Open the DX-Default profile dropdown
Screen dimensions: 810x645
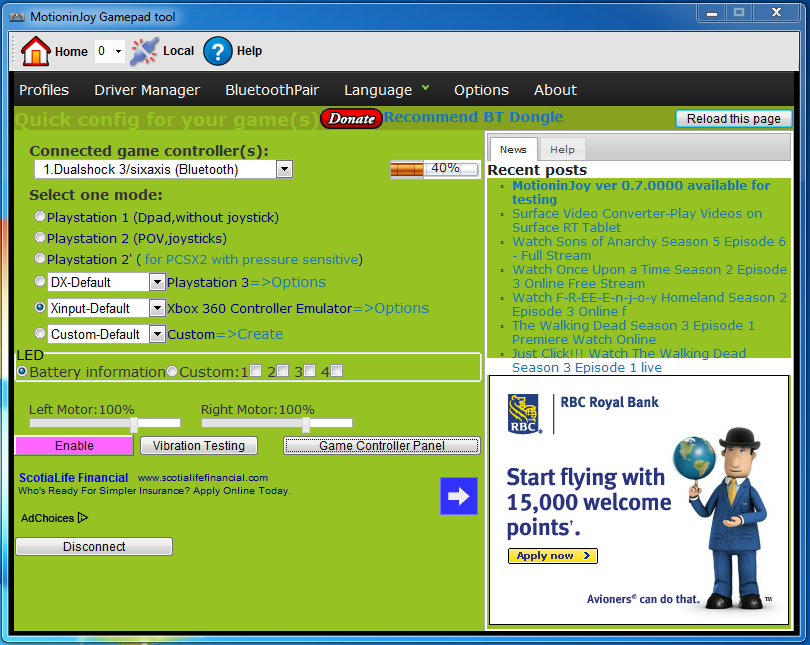click(157, 282)
